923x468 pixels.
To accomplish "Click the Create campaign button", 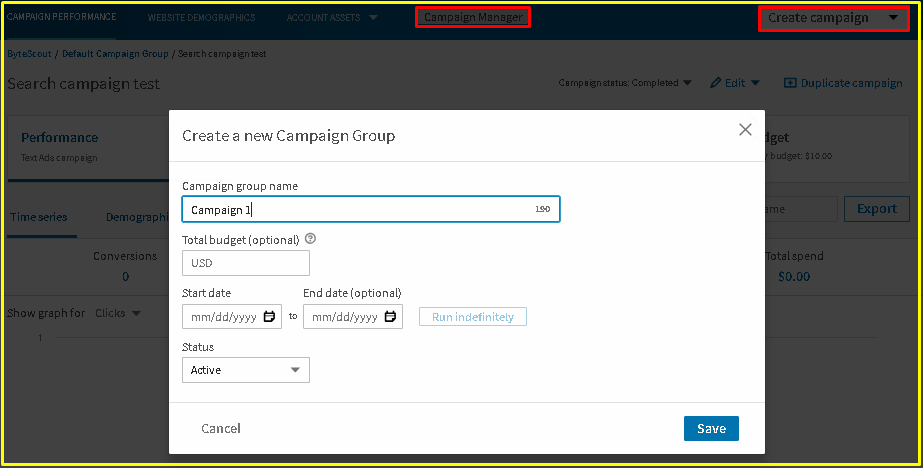I will (818, 18).
